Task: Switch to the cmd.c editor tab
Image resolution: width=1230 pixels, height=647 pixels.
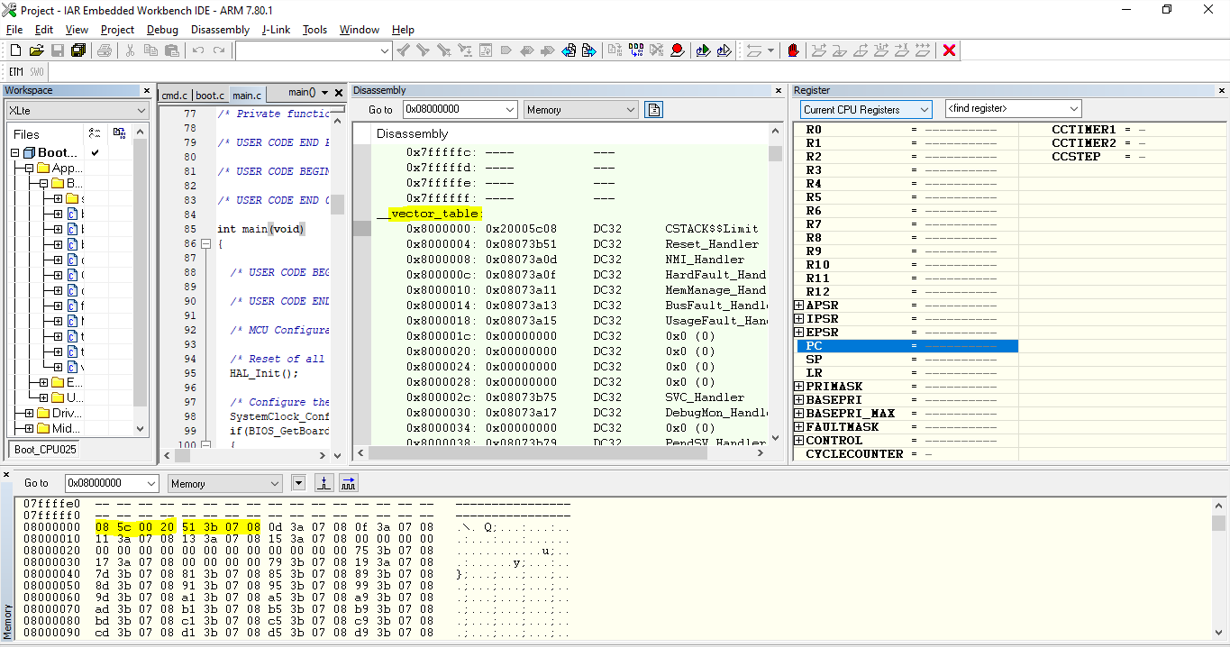Action: click(174, 94)
